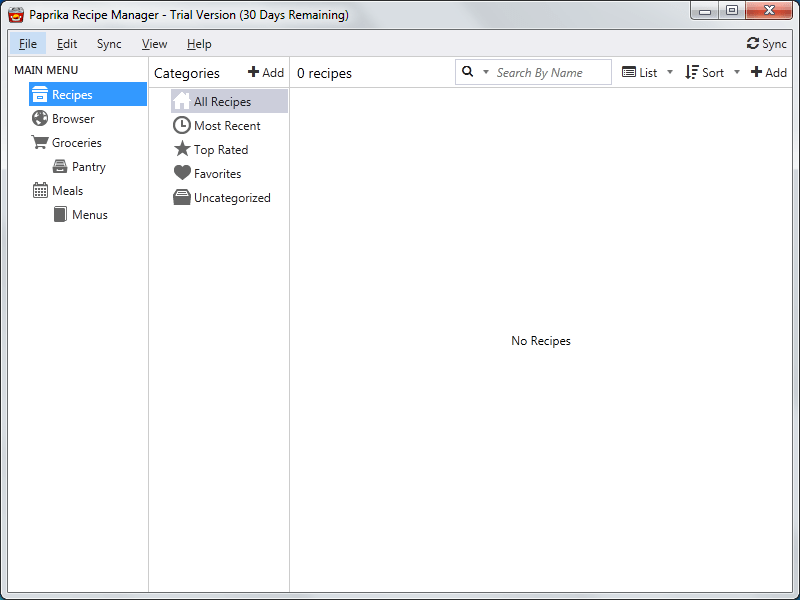Open the File menu

click(27, 44)
